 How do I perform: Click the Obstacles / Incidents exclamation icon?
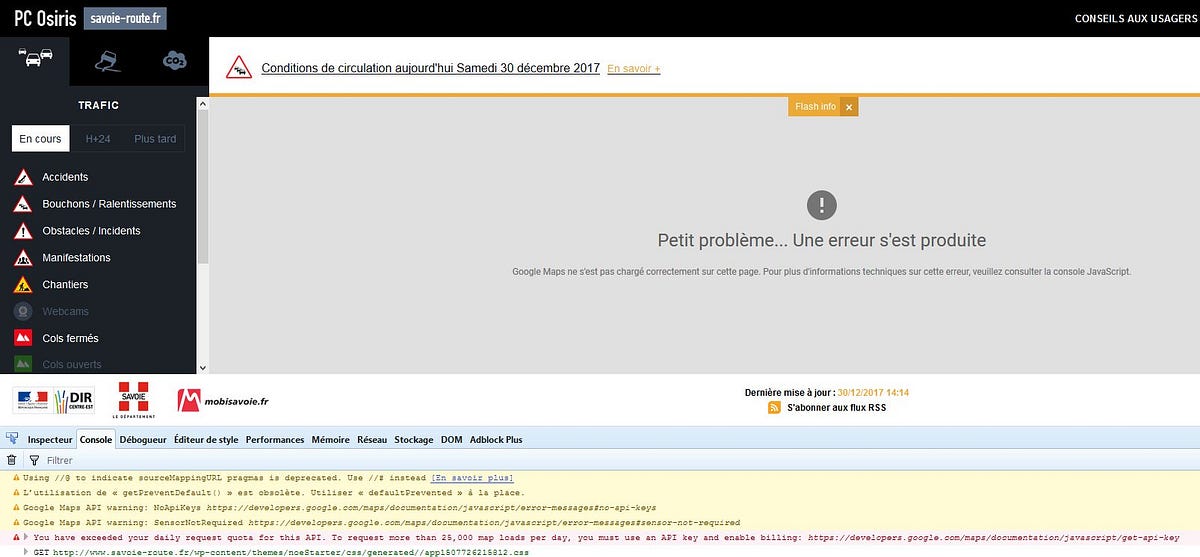coord(23,231)
